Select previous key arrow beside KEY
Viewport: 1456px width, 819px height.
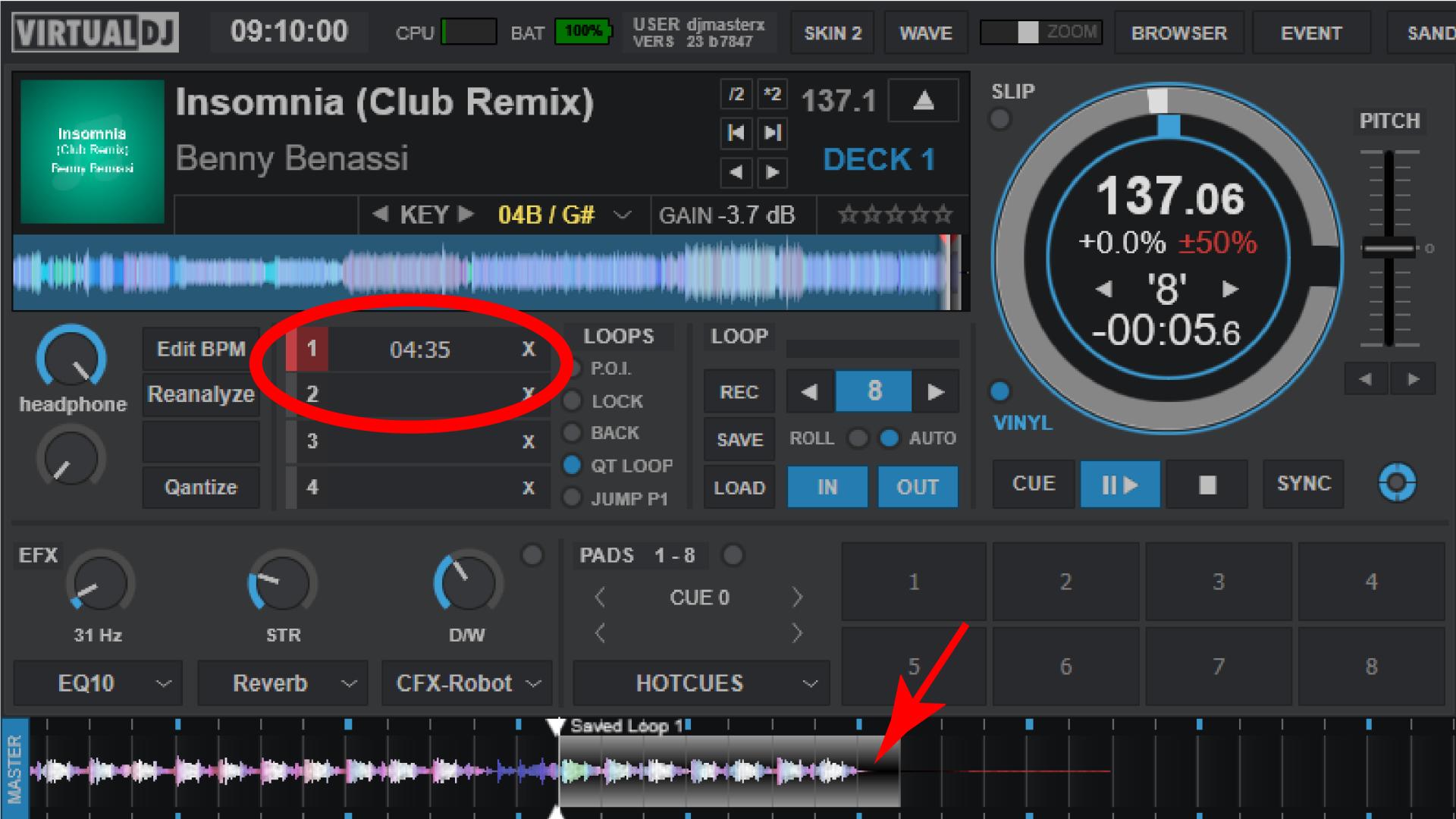[x=381, y=215]
